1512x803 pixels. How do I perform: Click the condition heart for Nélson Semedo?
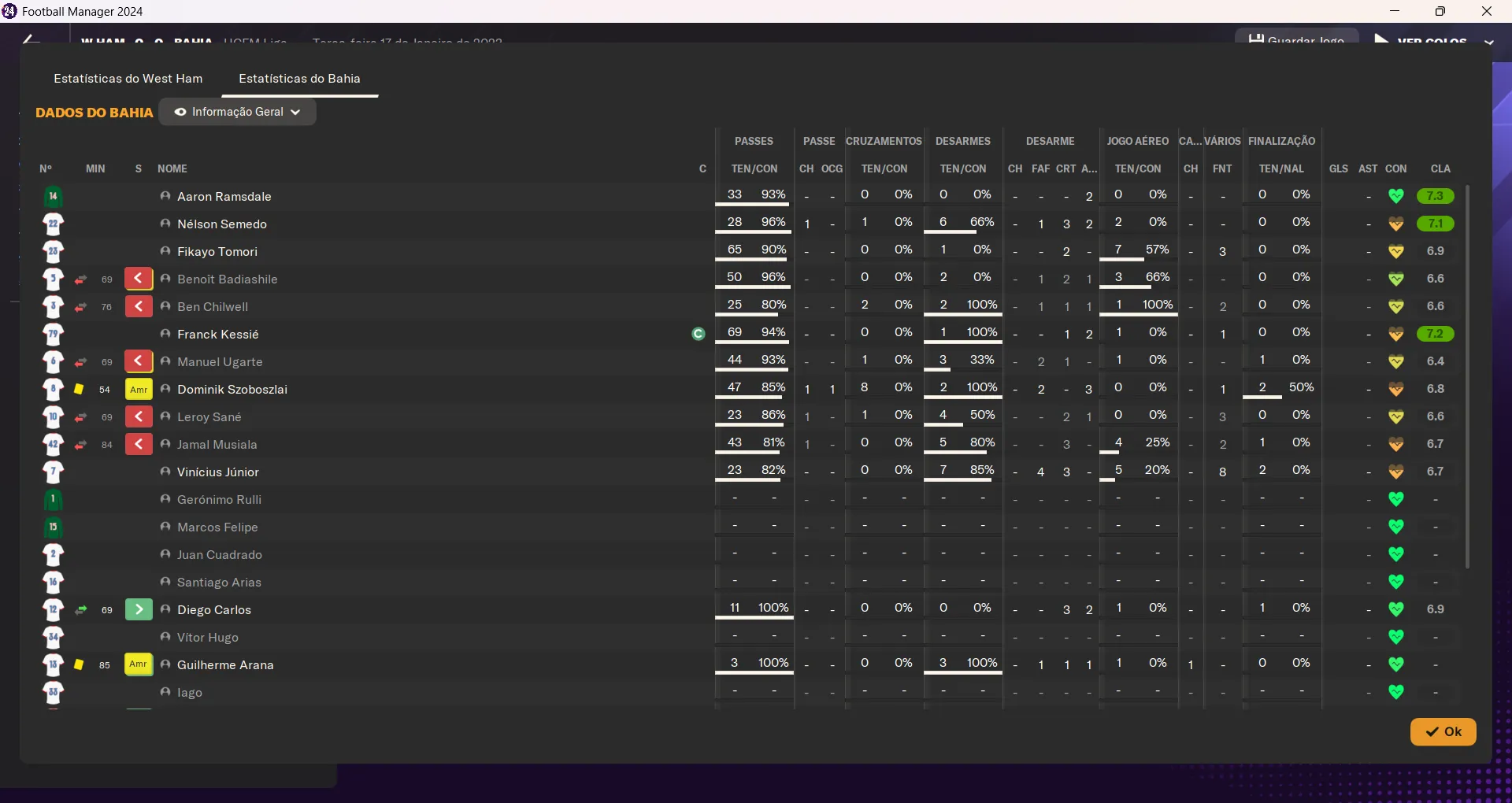tap(1396, 224)
